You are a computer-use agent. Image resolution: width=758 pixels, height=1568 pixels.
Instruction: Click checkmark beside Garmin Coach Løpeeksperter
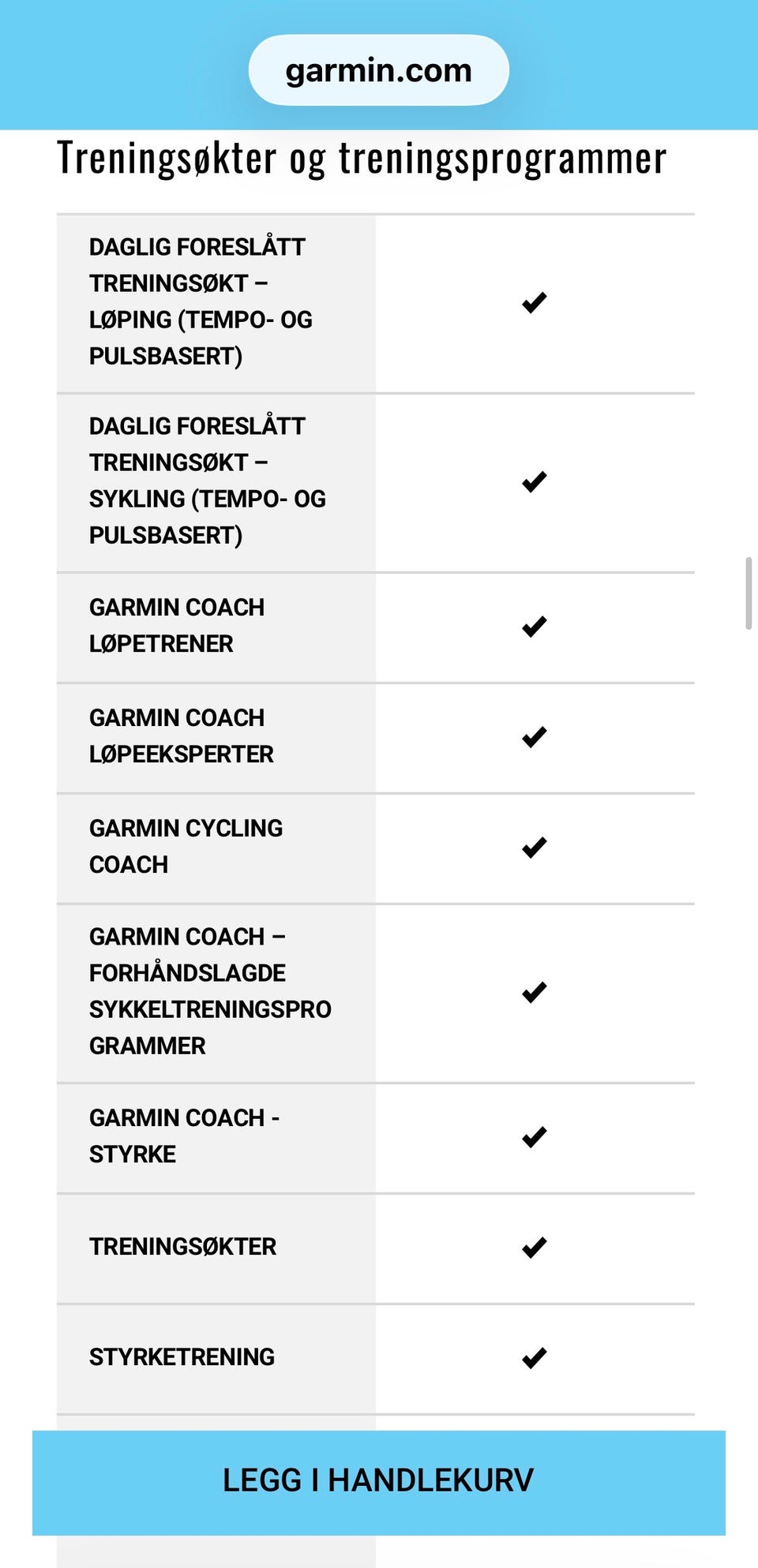pyautogui.click(x=535, y=737)
